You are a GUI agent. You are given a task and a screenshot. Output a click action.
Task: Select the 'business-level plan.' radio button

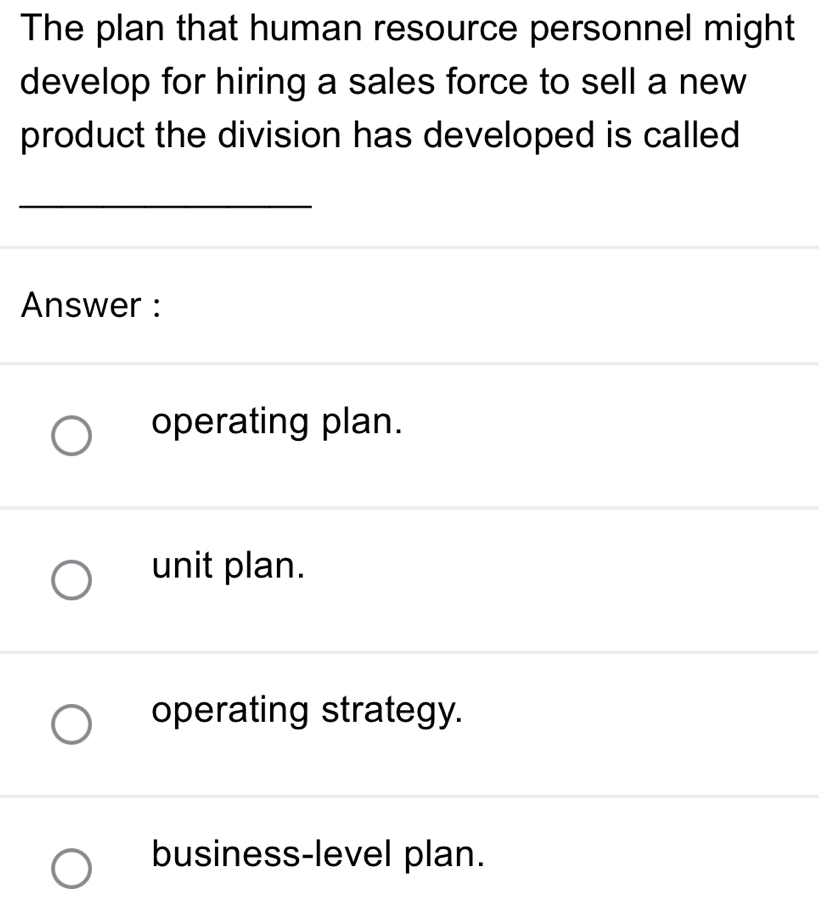coord(72,869)
